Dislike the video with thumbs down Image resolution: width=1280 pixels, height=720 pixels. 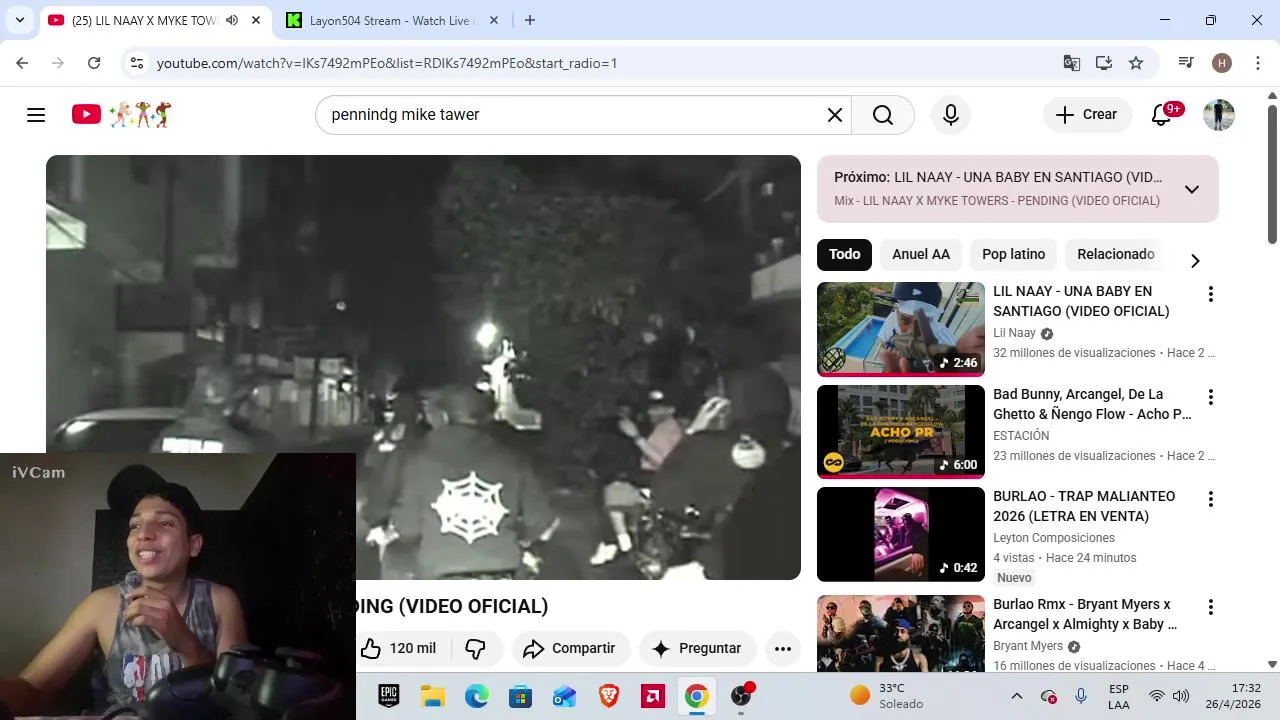(476, 648)
